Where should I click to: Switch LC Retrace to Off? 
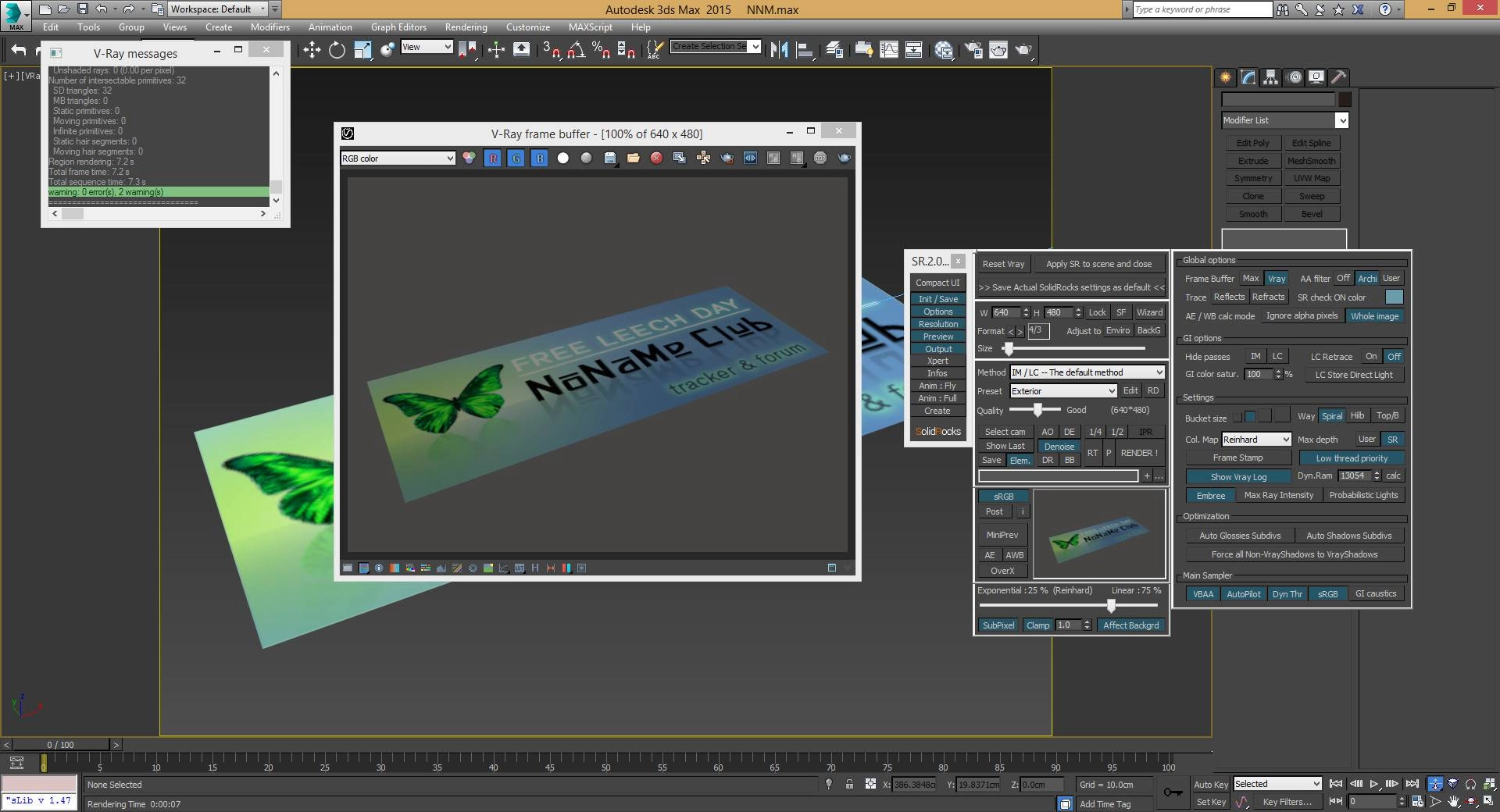[x=1394, y=356]
